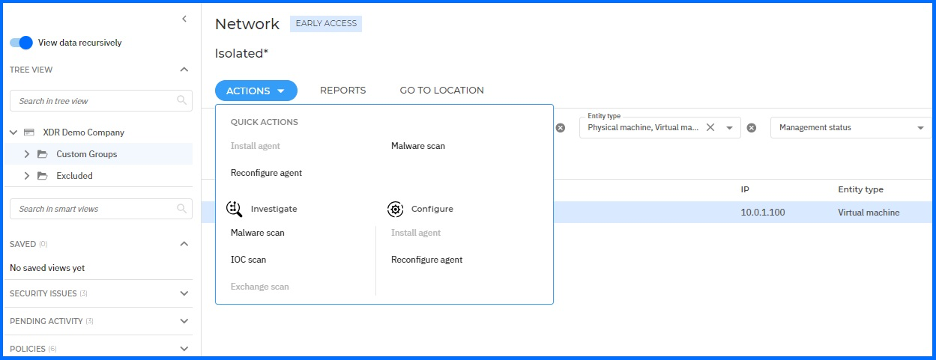Expand the SECURITY ISSUES section
Screen dimensions: 936x360
click(x=184, y=294)
